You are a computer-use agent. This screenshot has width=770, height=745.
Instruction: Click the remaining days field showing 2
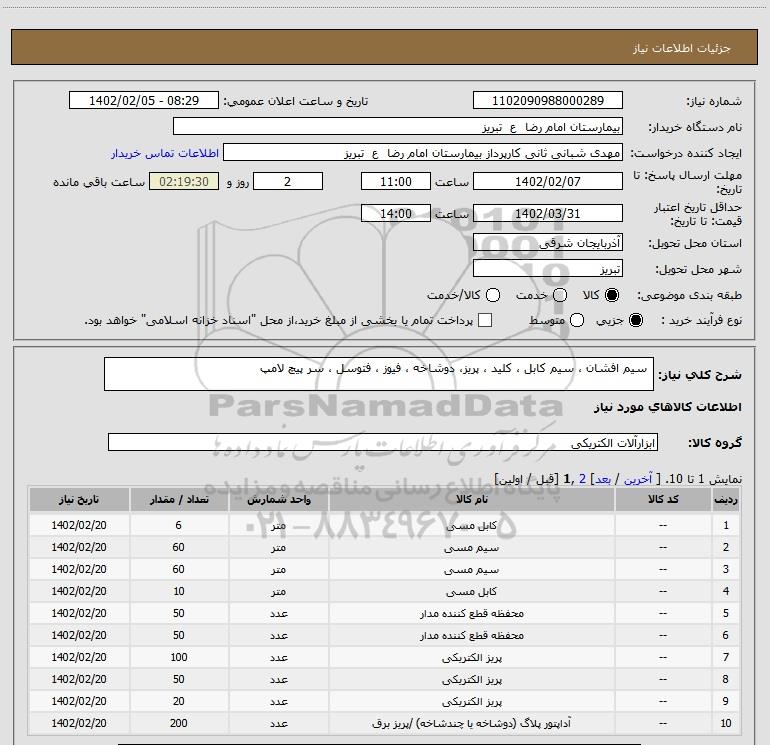[288, 181]
